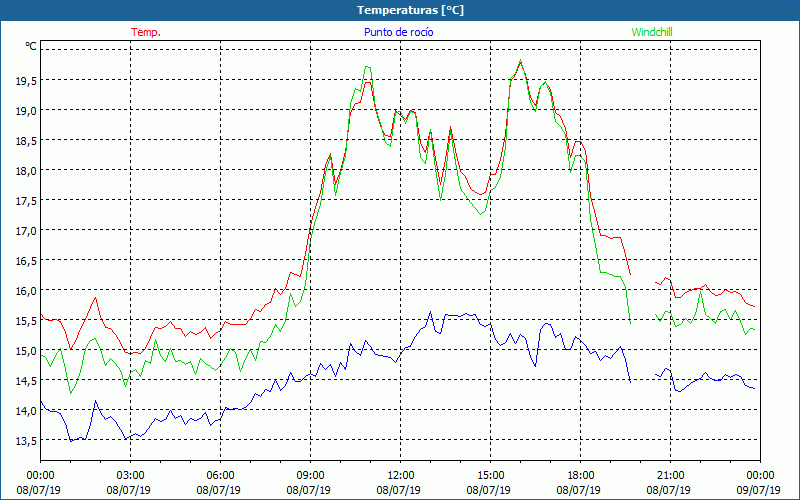Select the blue Punto de rocío legend label
The width and height of the screenshot is (800, 500).
click(398, 32)
